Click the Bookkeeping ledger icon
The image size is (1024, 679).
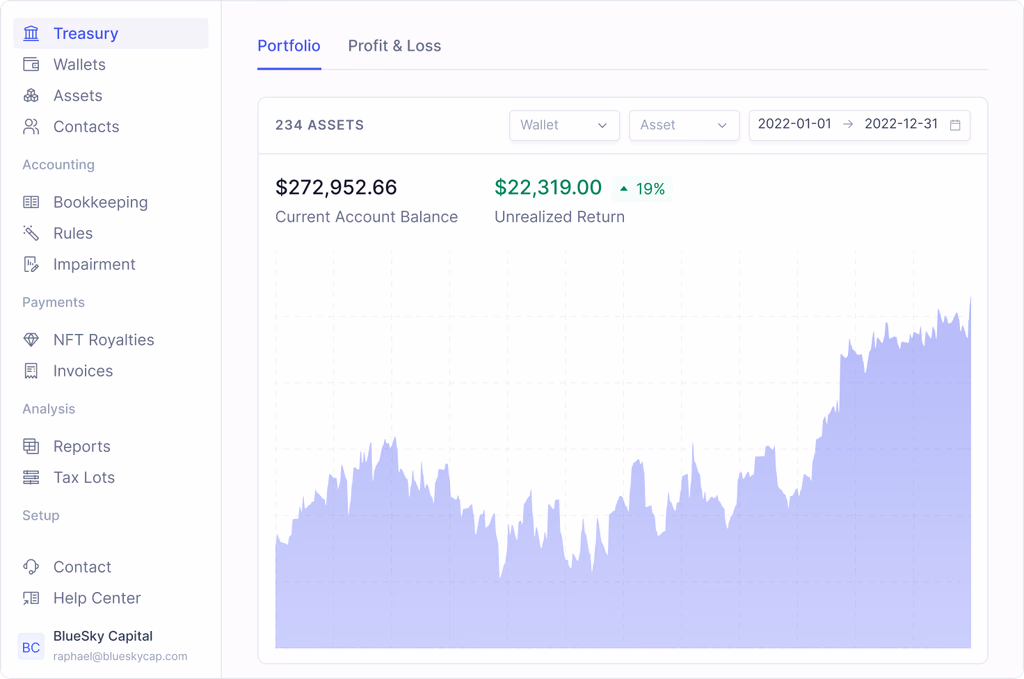32,202
